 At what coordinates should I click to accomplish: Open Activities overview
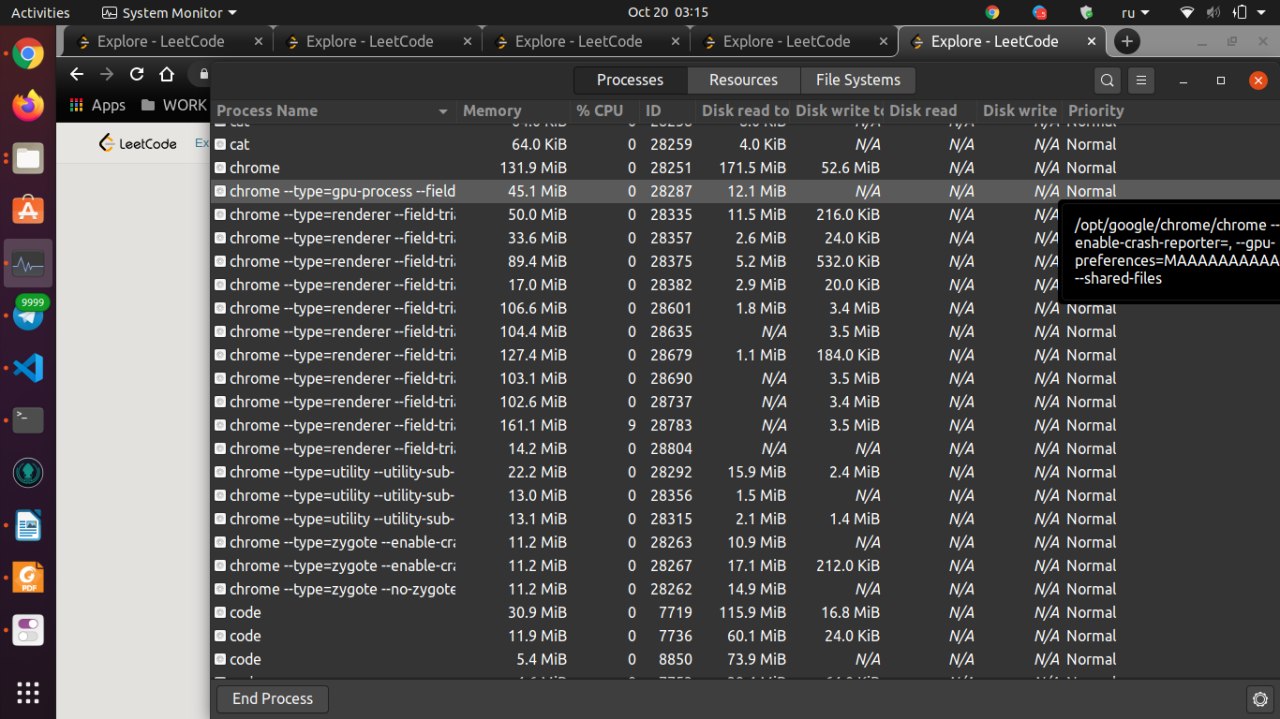click(x=40, y=13)
